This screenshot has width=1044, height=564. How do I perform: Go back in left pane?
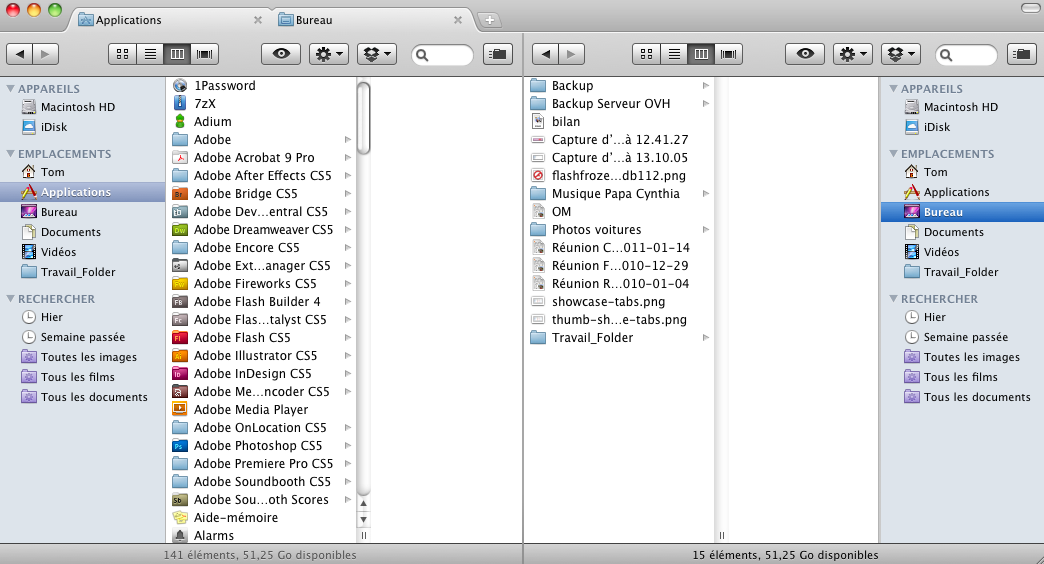click(x=20, y=54)
